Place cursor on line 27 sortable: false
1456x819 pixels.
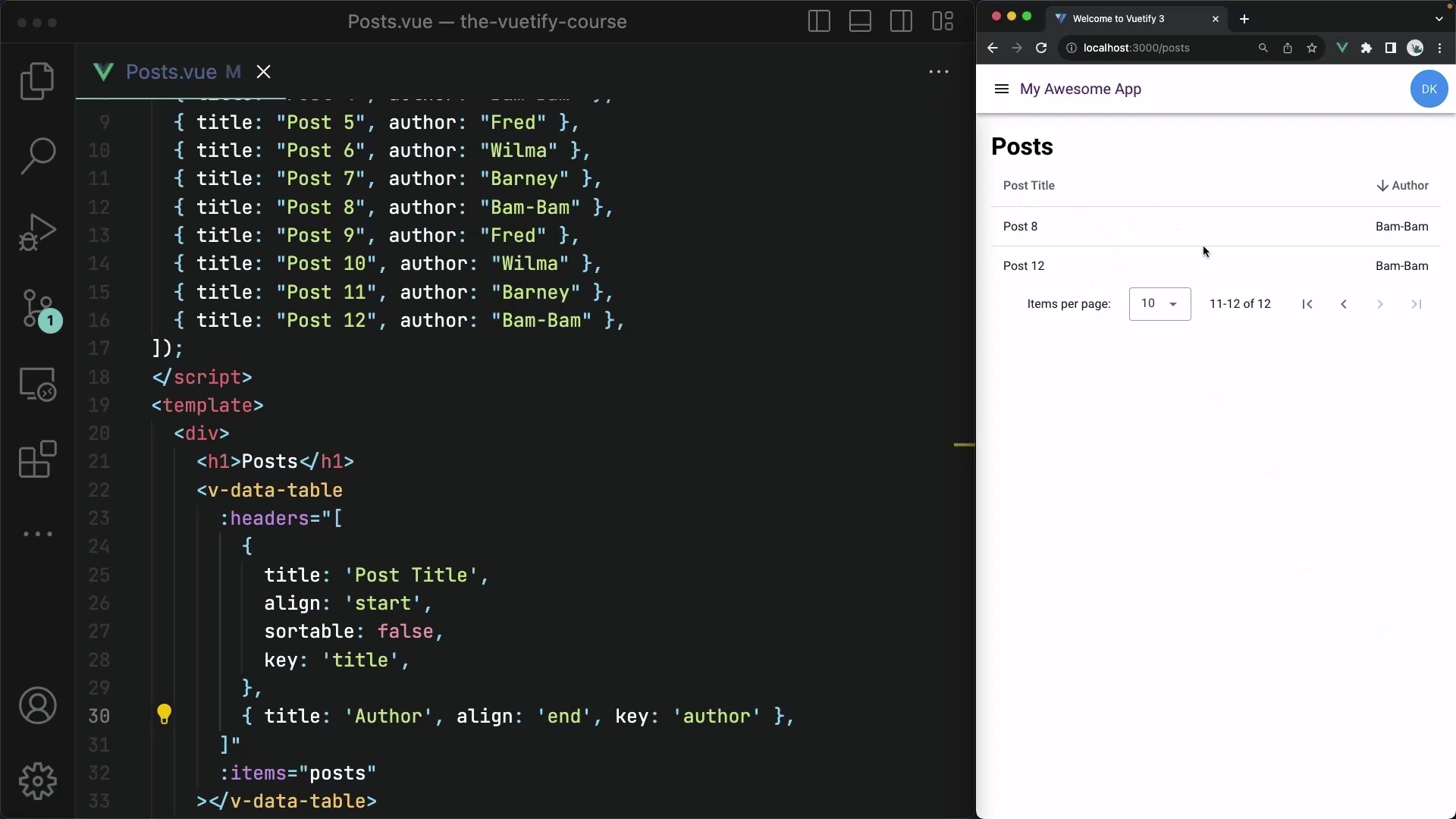click(353, 632)
